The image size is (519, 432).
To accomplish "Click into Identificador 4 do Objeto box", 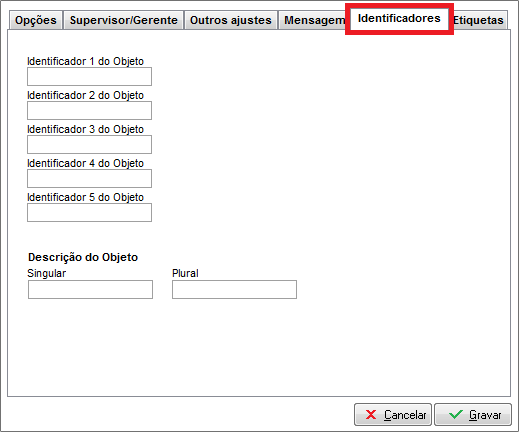I will coord(89,178).
